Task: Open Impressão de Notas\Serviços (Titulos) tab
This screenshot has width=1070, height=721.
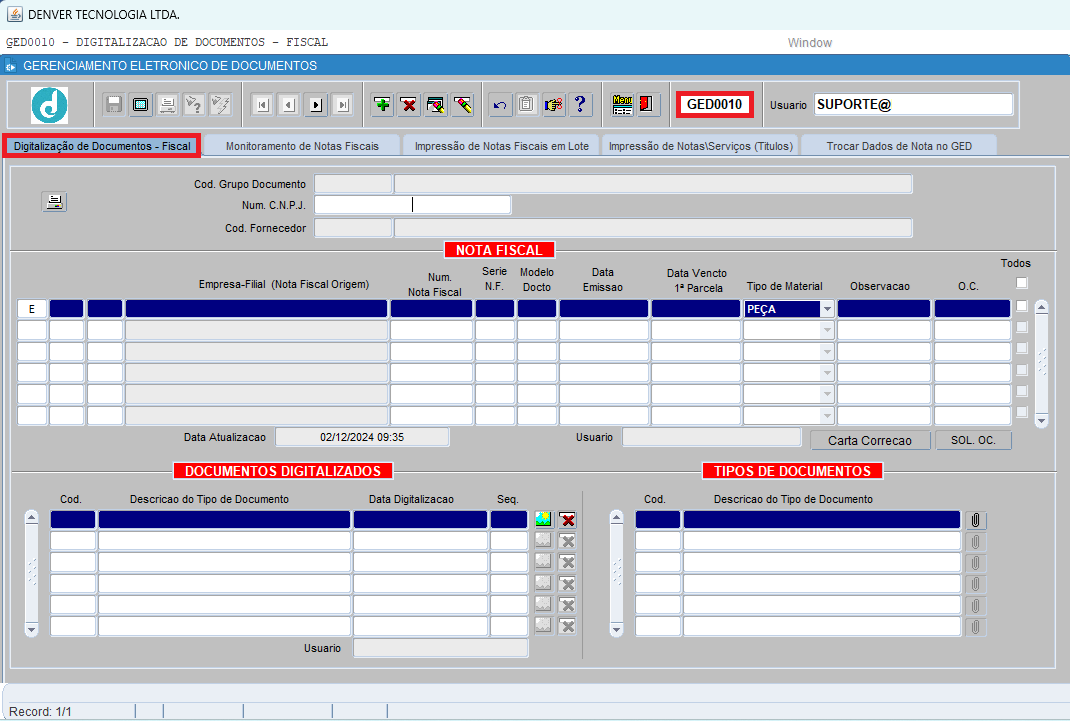Action: (x=701, y=146)
